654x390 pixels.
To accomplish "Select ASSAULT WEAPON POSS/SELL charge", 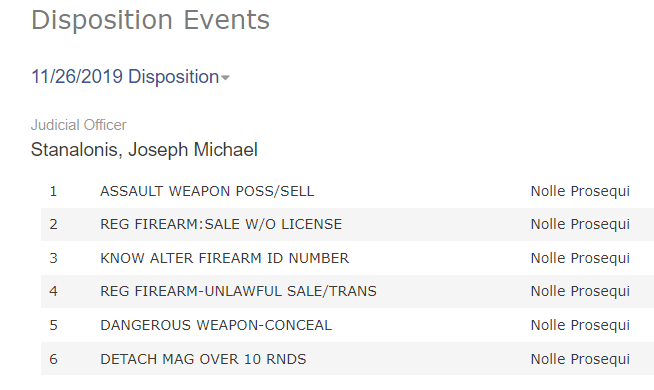I will coord(207,191).
